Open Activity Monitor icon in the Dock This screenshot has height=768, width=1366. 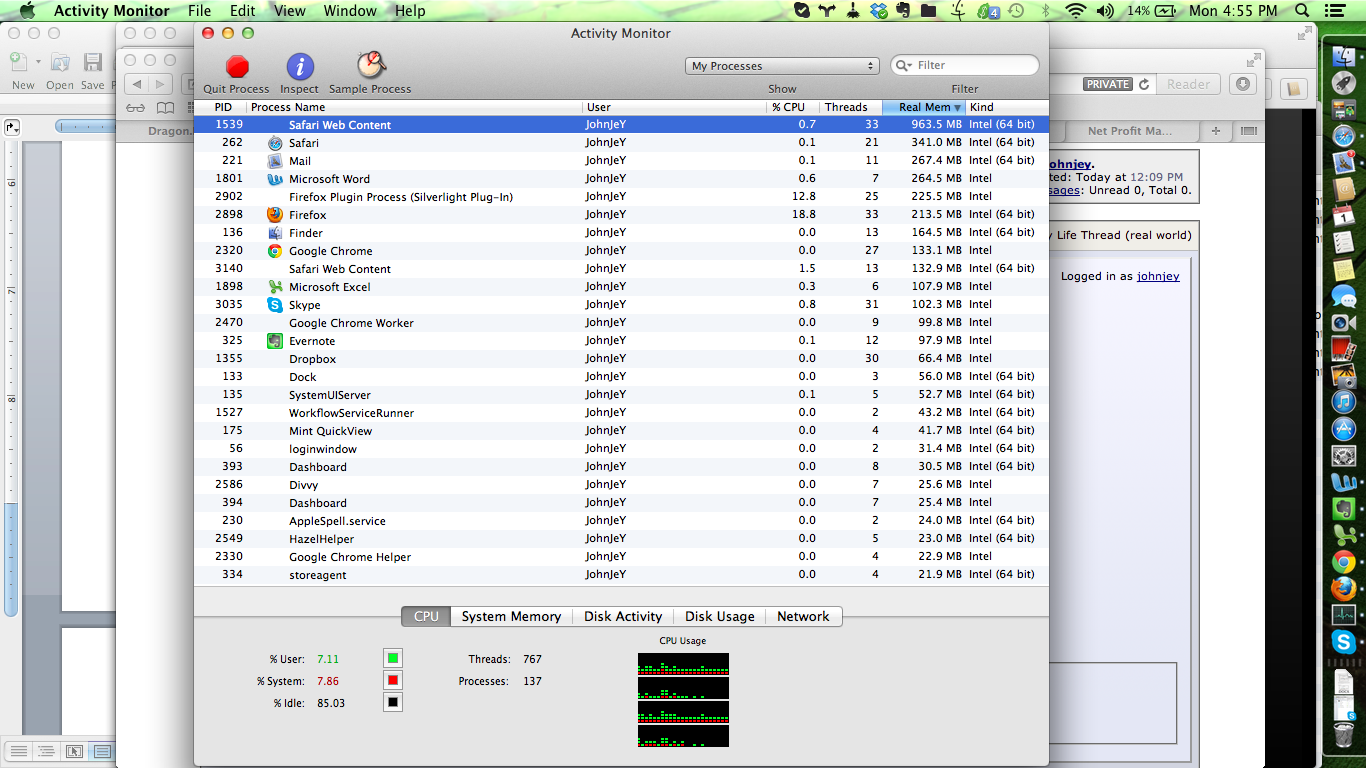1343,615
